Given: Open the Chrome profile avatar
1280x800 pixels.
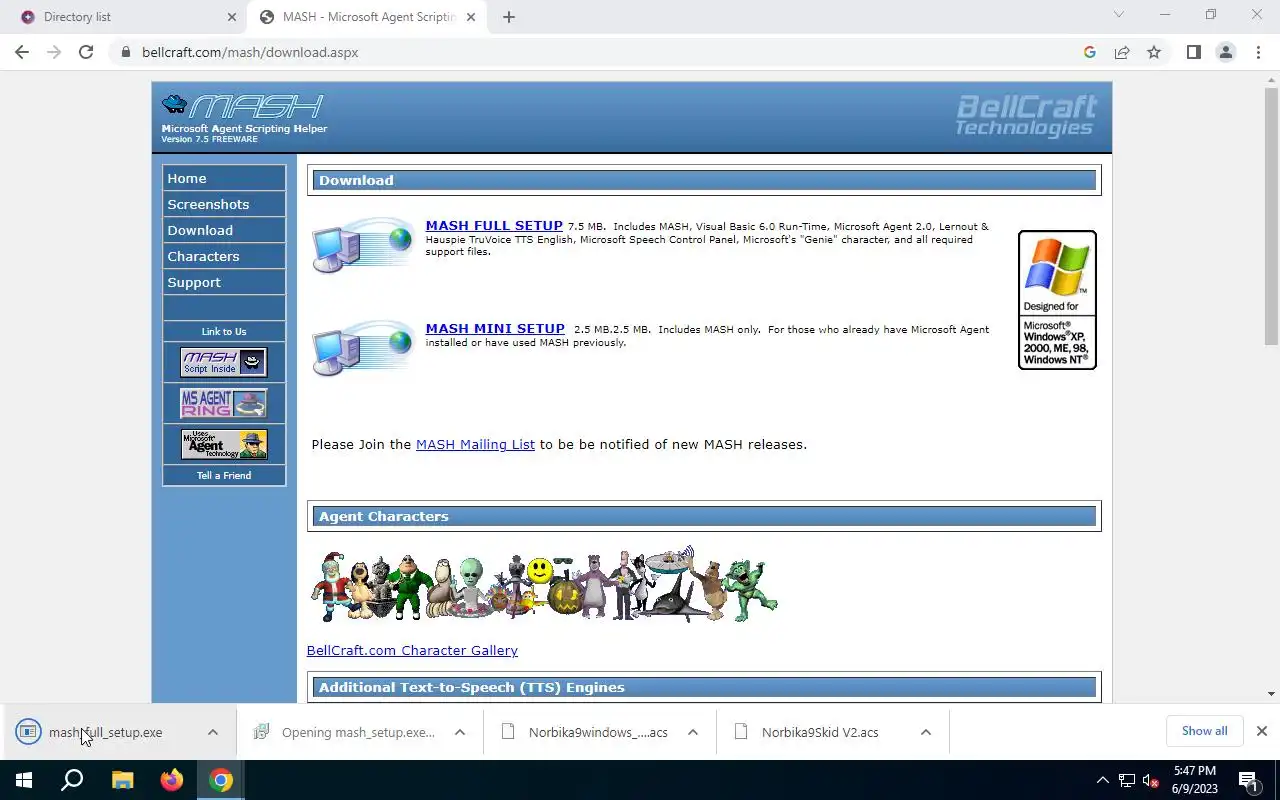Looking at the screenshot, I should click(1225, 52).
